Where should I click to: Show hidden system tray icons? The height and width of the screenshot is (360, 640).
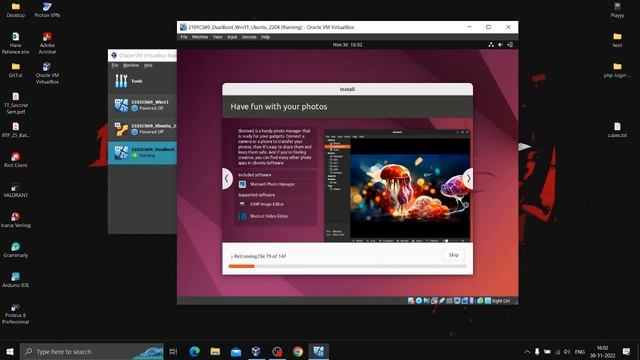(x=527, y=352)
